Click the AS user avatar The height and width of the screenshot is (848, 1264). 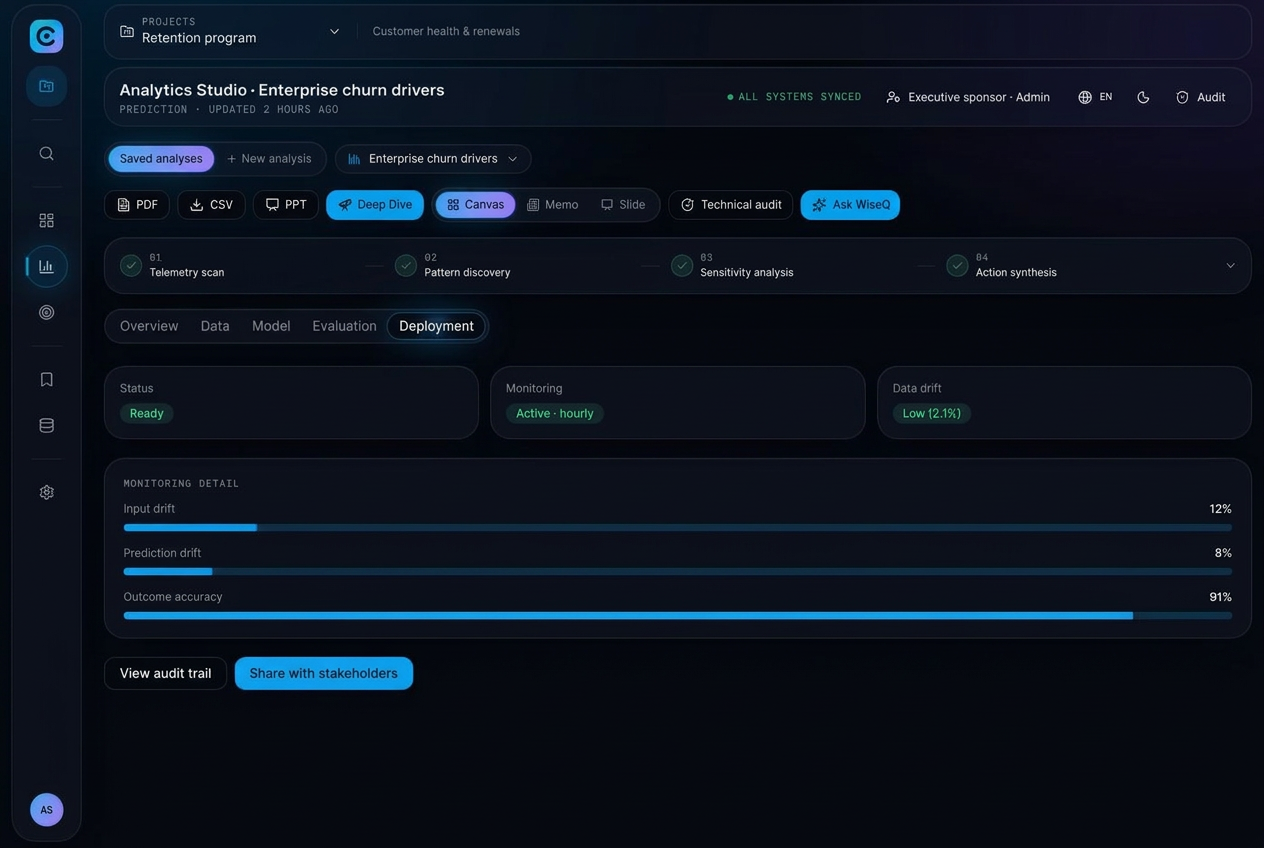[x=46, y=810]
